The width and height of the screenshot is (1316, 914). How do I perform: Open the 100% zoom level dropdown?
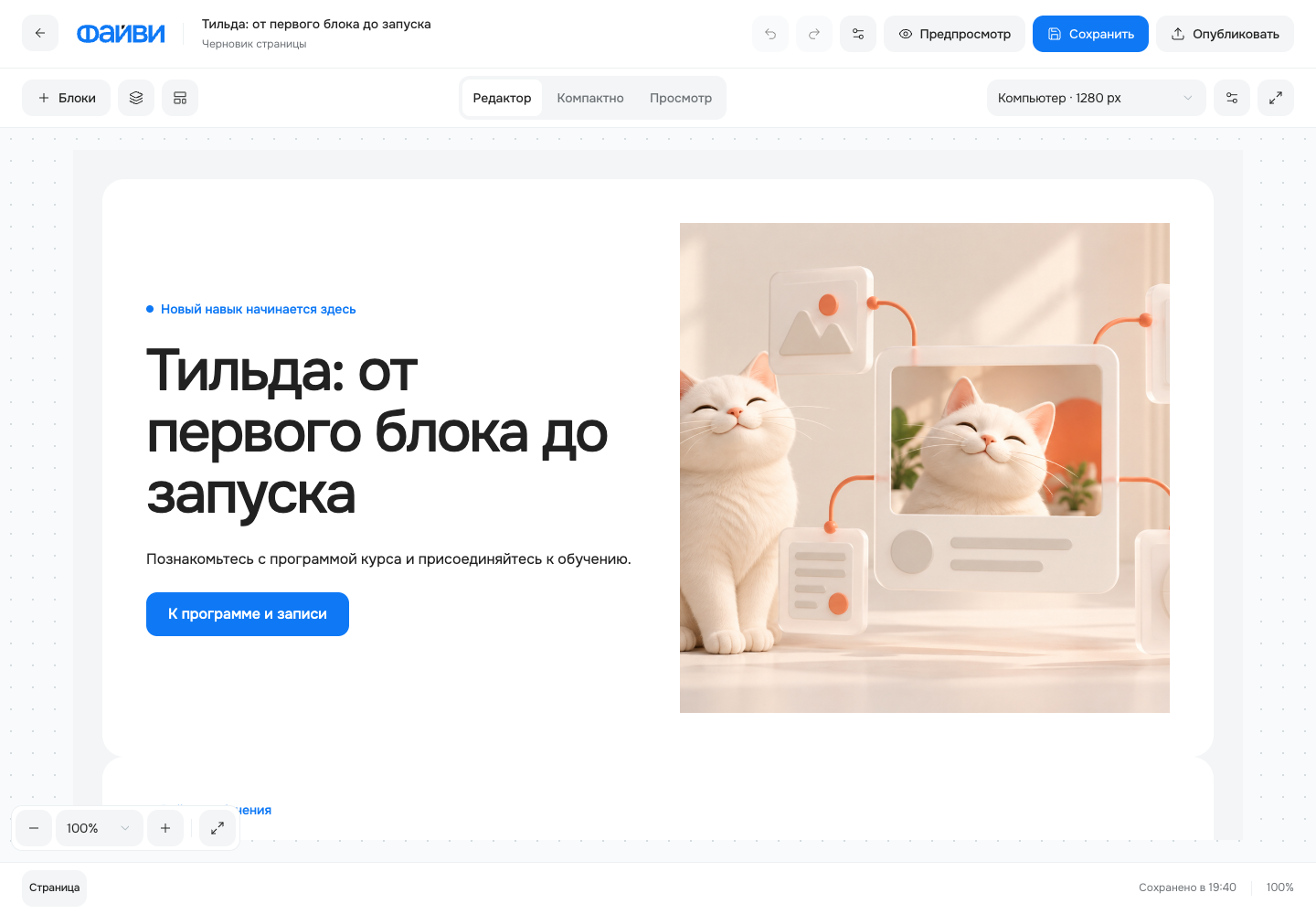click(100, 828)
